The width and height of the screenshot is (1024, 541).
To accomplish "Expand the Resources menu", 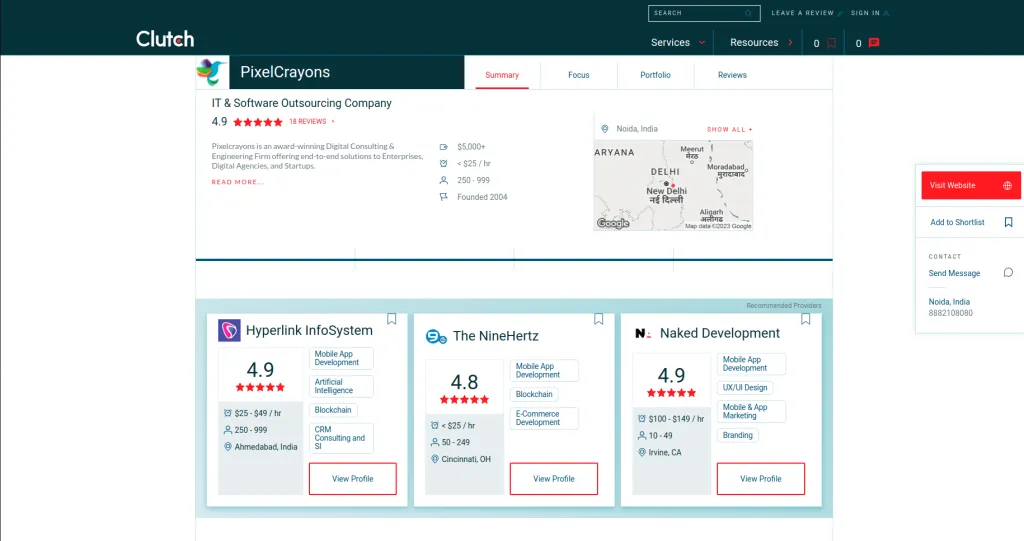I will coord(761,42).
